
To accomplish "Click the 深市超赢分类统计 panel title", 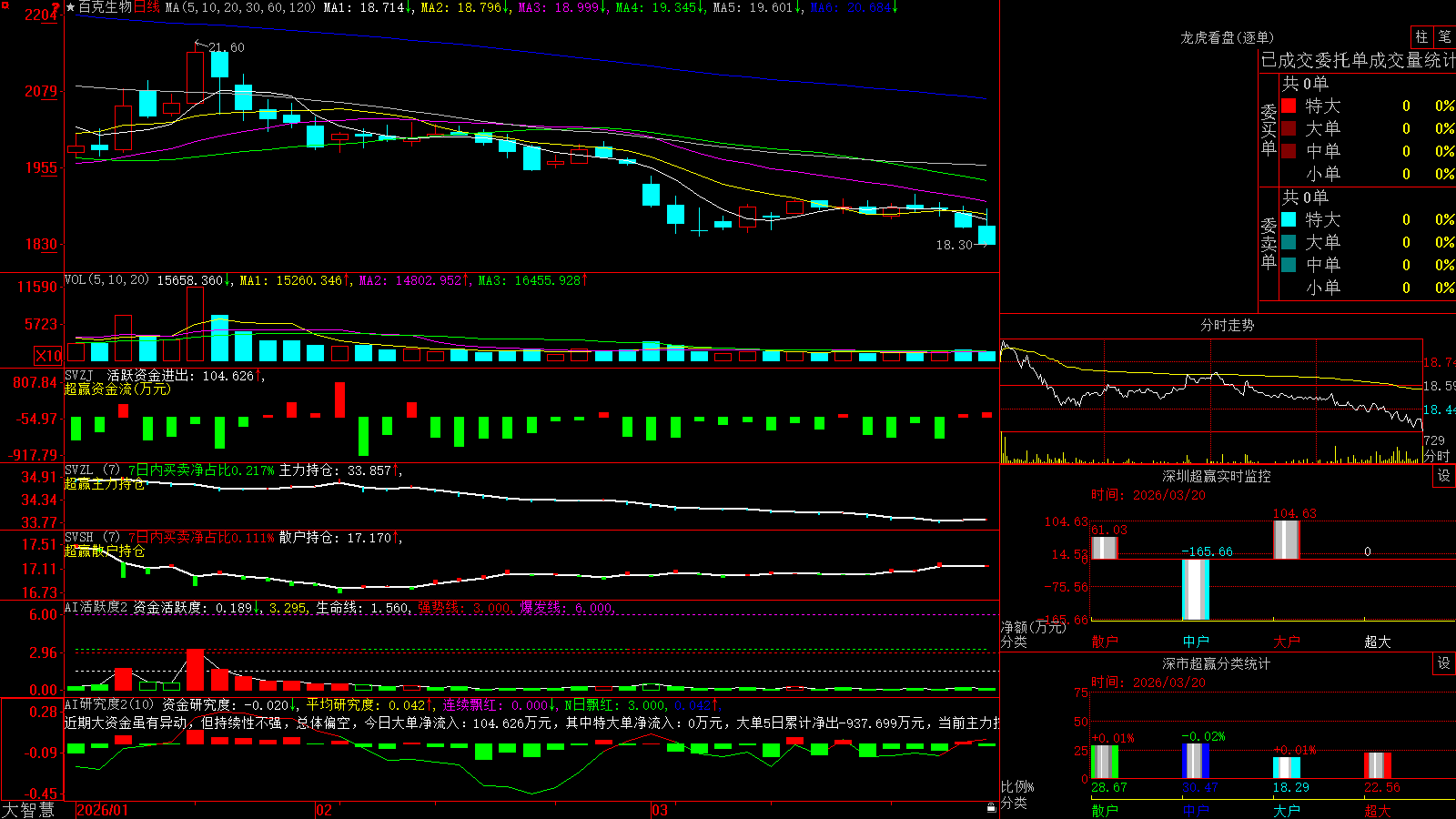I will pyautogui.click(x=1216, y=663).
